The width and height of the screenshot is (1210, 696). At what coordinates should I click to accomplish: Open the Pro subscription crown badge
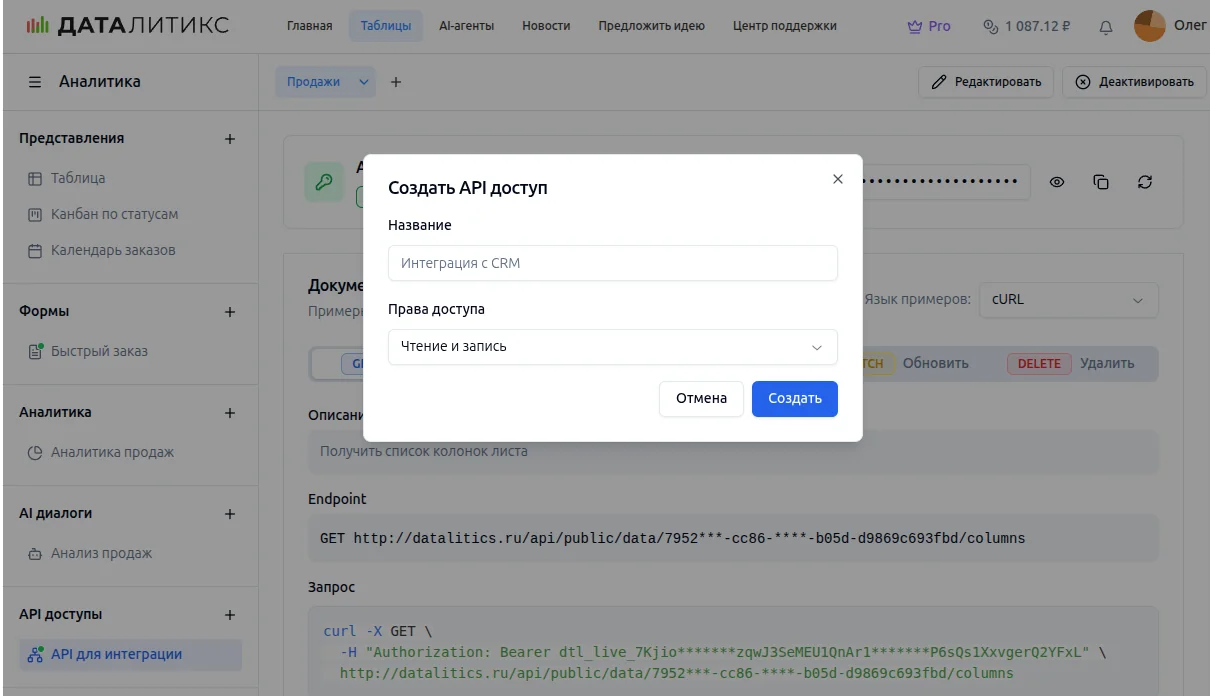(928, 26)
